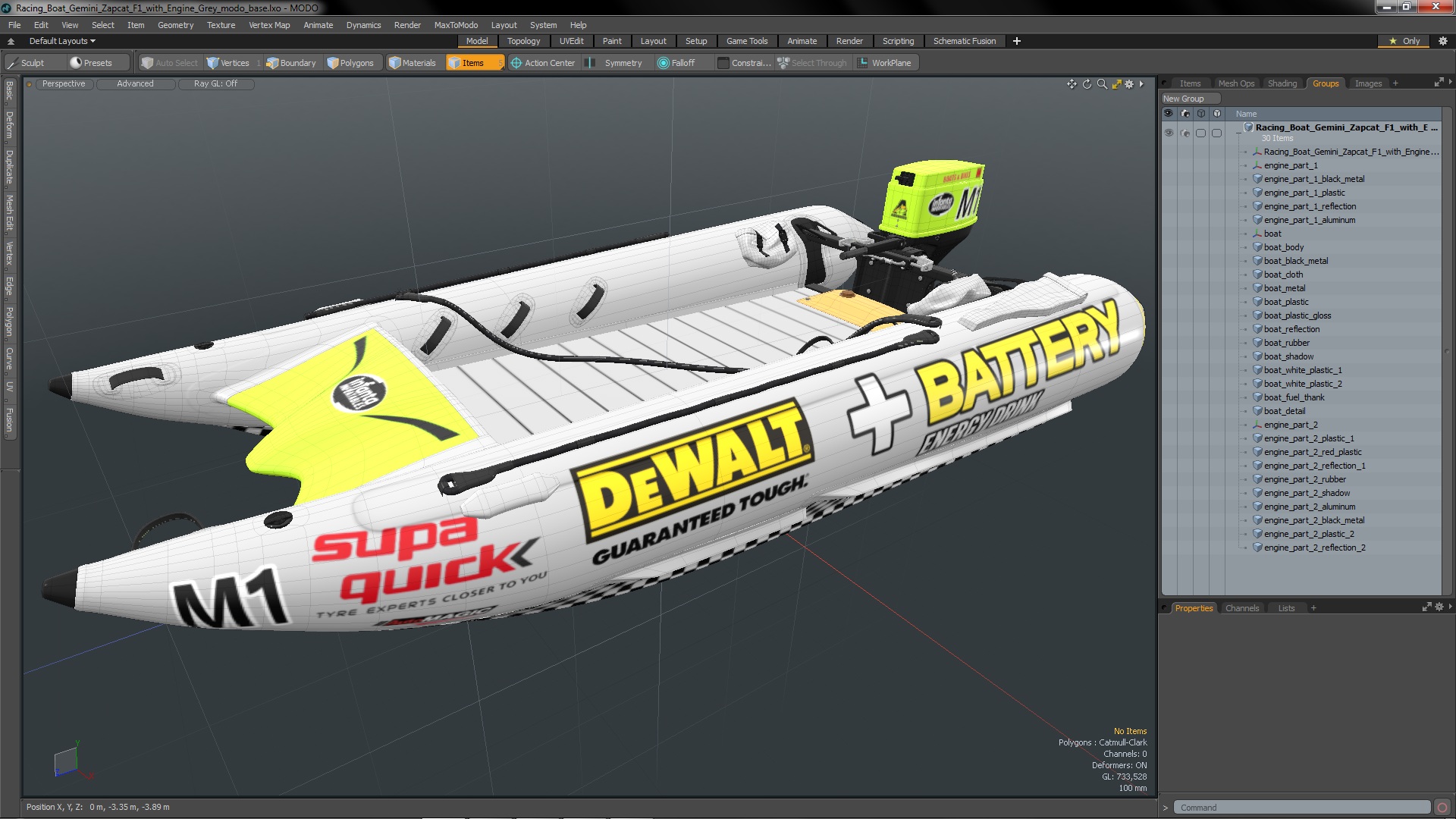Image resolution: width=1456 pixels, height=819 pixels.
Task: Click the render camera column header
Action: point(1185,114)
